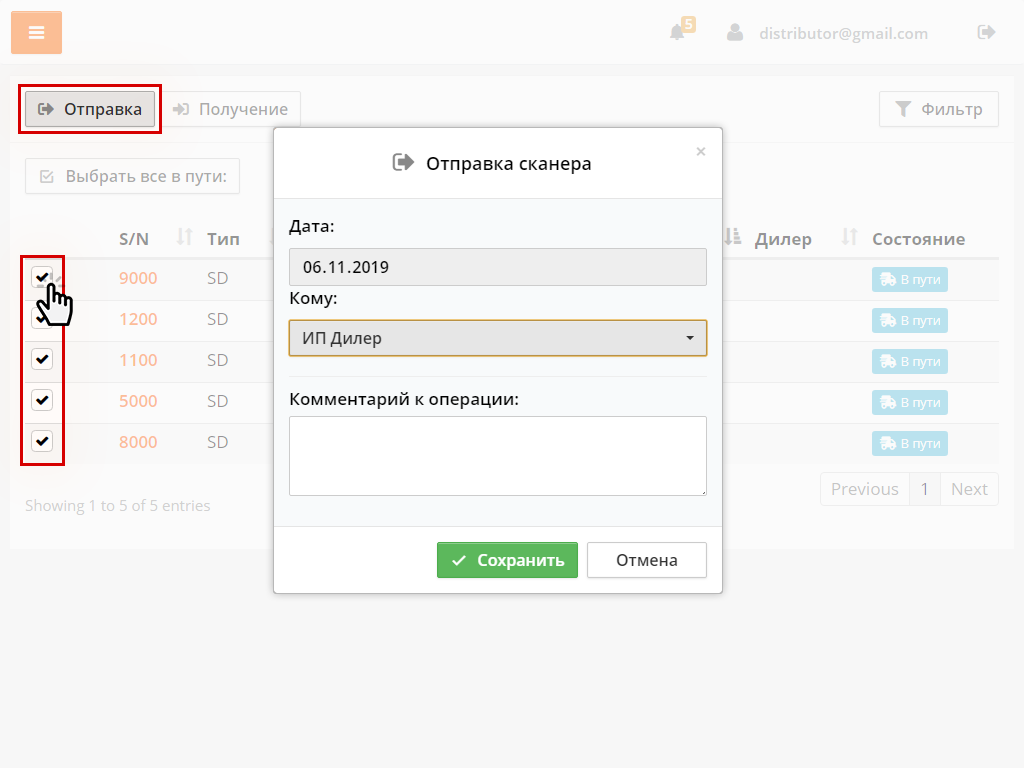This screenshot has height=768, width=1024.
Task: Click the Отмена cancel button
Action: pos(646,560)
